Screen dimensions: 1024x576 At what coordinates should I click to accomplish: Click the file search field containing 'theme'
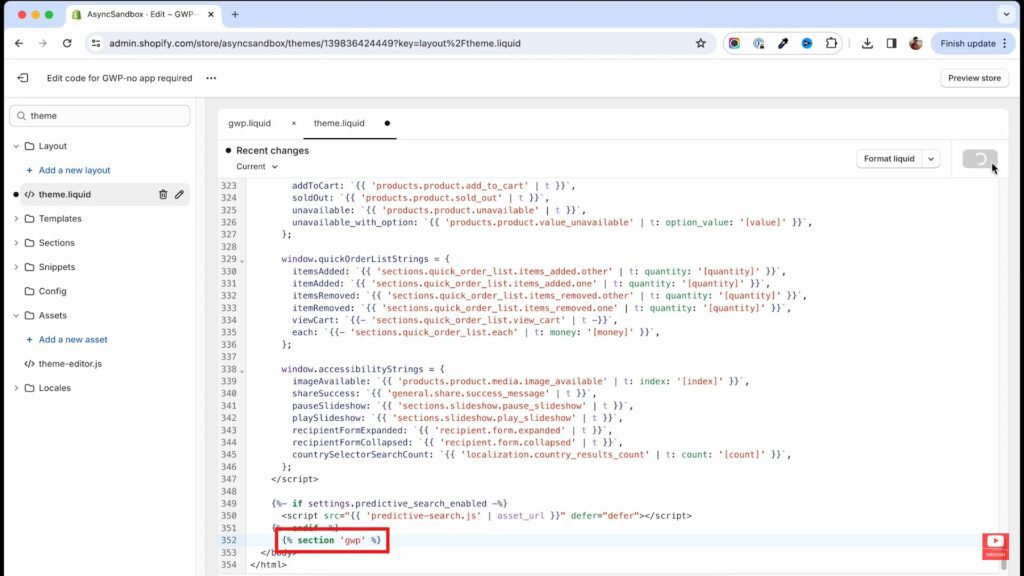(x=100, y=116)
